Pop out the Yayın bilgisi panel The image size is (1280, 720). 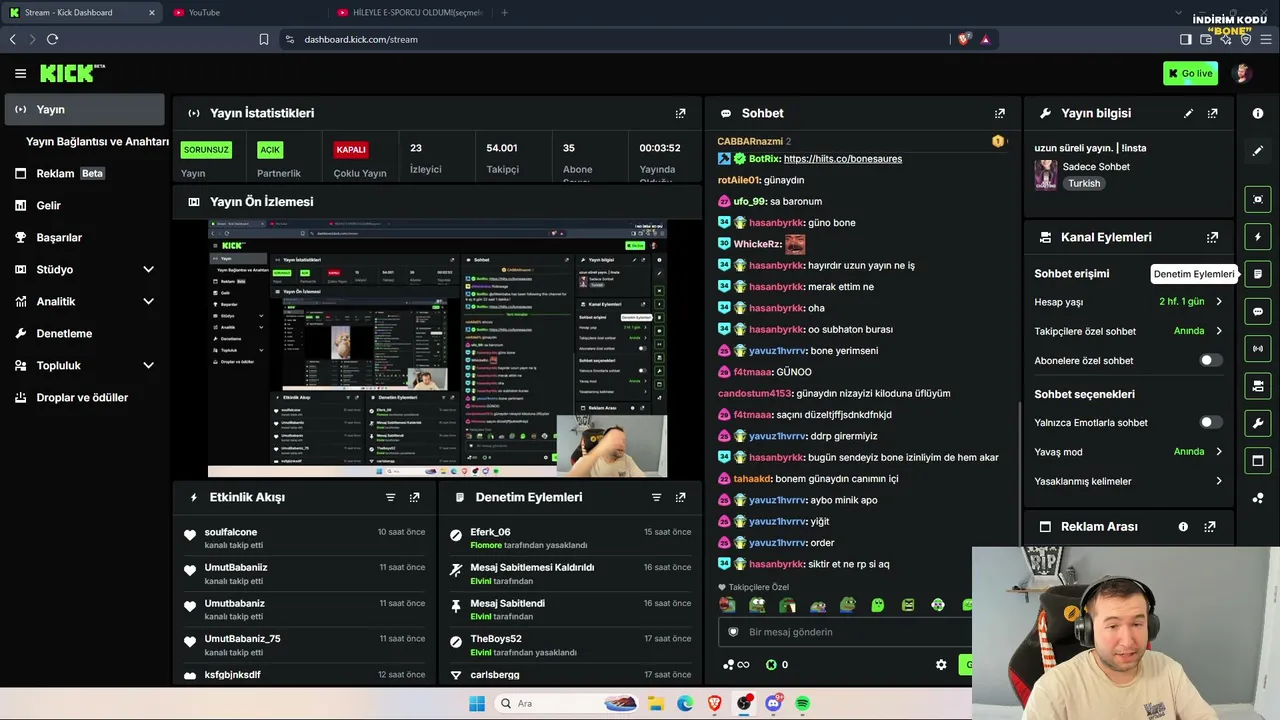pyautogui.click(x=1213, y=113)
